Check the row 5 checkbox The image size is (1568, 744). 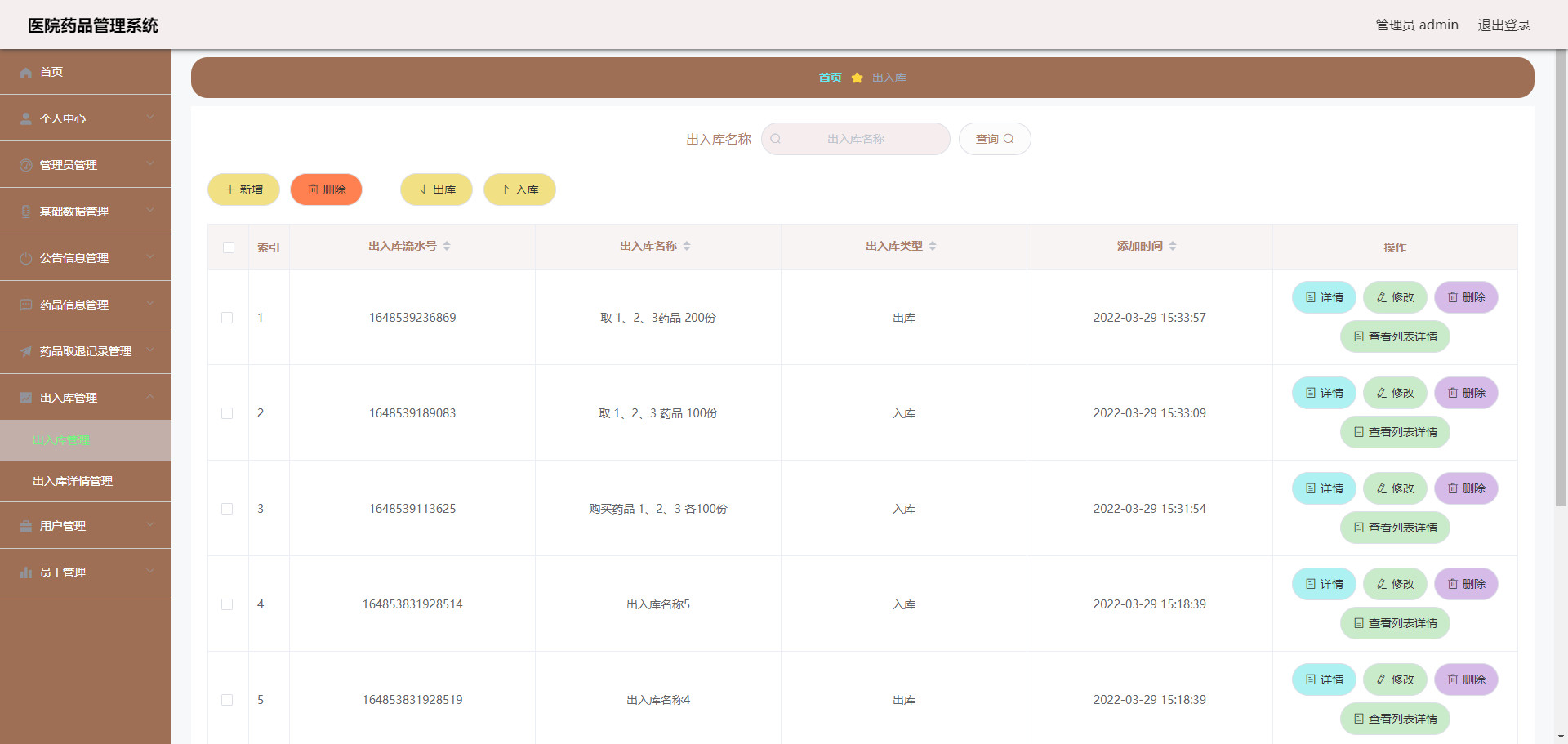[x=227, y=700]
